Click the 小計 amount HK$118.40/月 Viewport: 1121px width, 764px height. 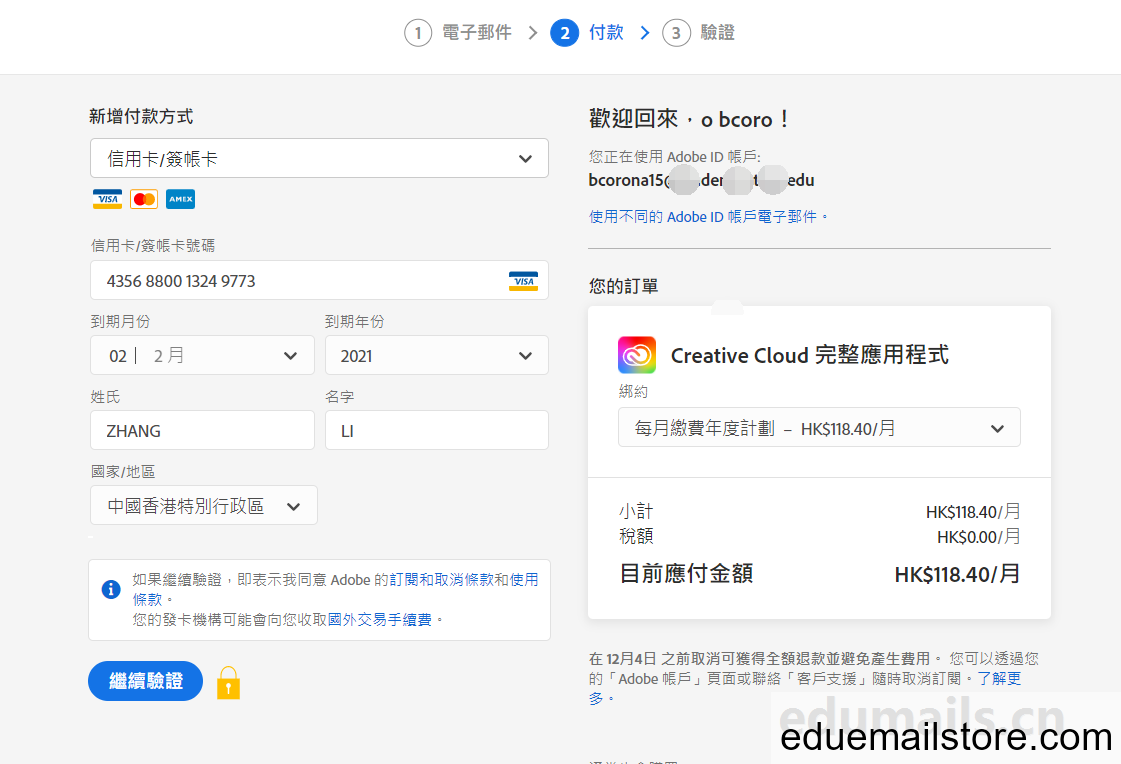[x=973, y=512]
